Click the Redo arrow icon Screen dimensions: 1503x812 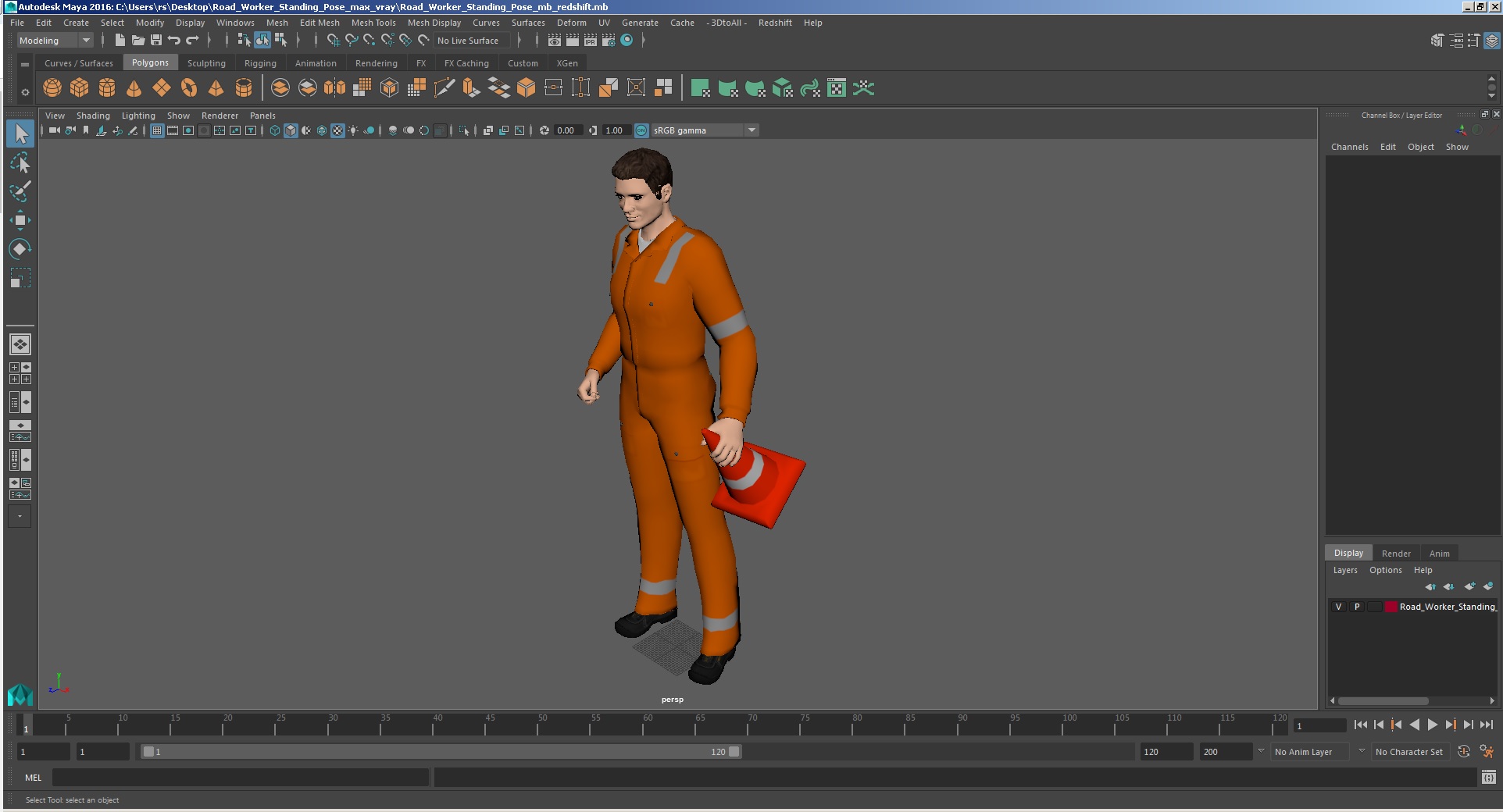192,41
